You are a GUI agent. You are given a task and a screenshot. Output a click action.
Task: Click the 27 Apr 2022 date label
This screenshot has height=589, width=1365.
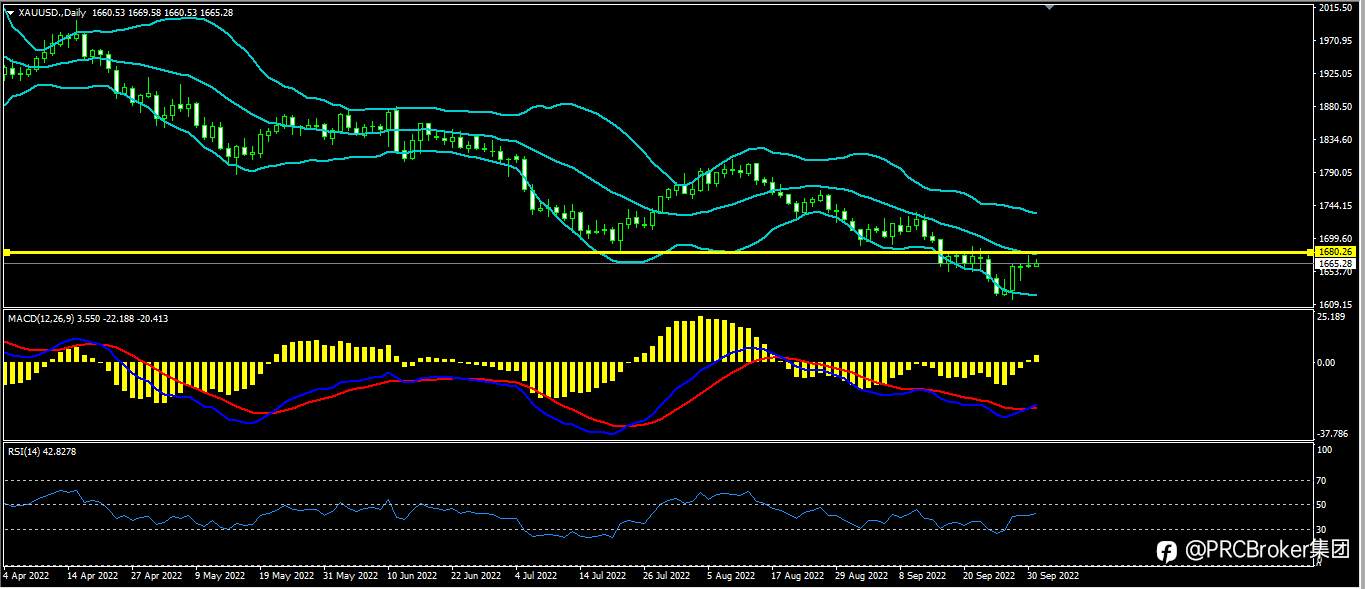click(157, 576)
